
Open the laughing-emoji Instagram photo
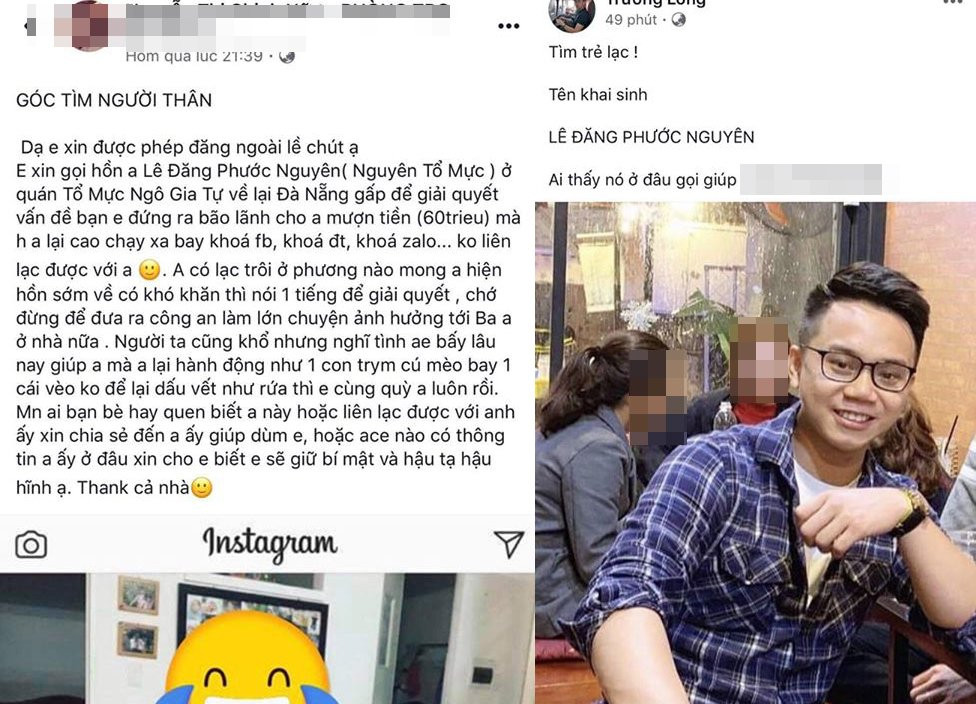(x=267, y=638)
